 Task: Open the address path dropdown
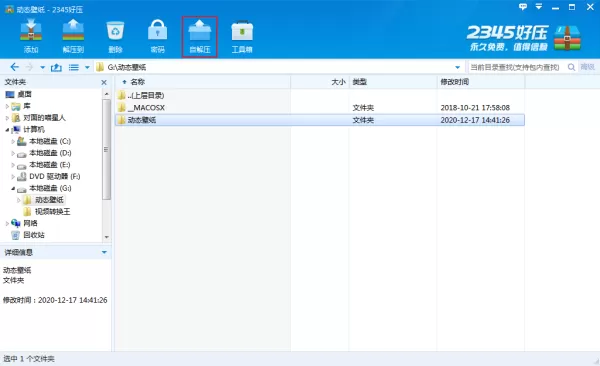click(x=457, y=67)
